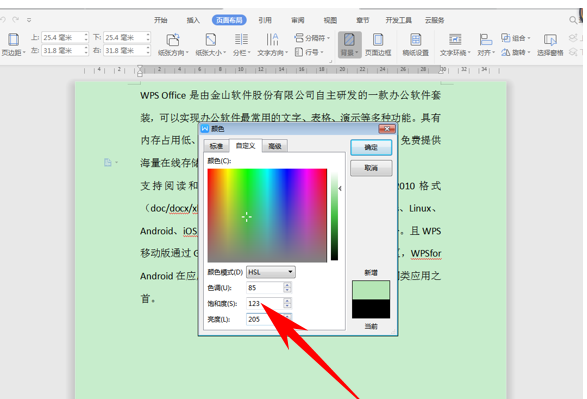Screen dimensions: 587x399
Task: Close the 颜色 color dialog
Action: coord(387,129)
